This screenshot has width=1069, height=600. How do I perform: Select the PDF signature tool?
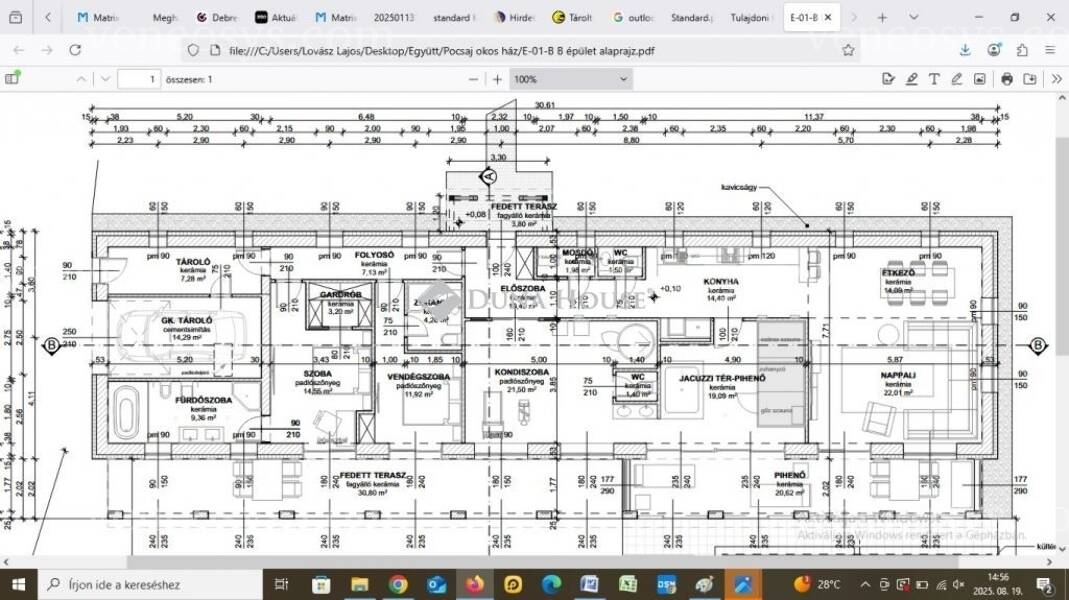pos(888,79)
